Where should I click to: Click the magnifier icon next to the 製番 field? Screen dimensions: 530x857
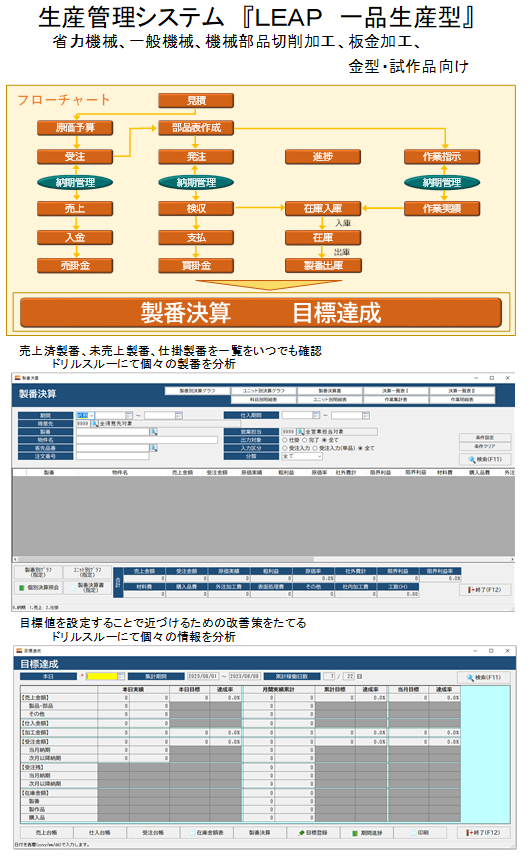click(154, 432)
